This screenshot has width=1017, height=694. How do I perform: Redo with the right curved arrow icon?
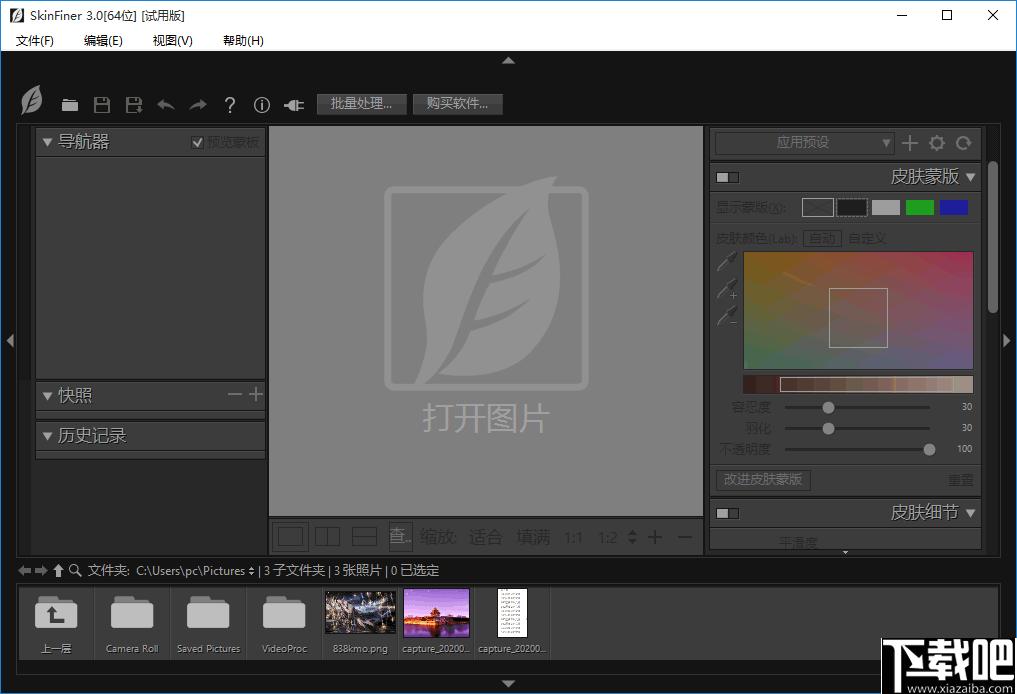pyautogui.click(x=198, y=104)
